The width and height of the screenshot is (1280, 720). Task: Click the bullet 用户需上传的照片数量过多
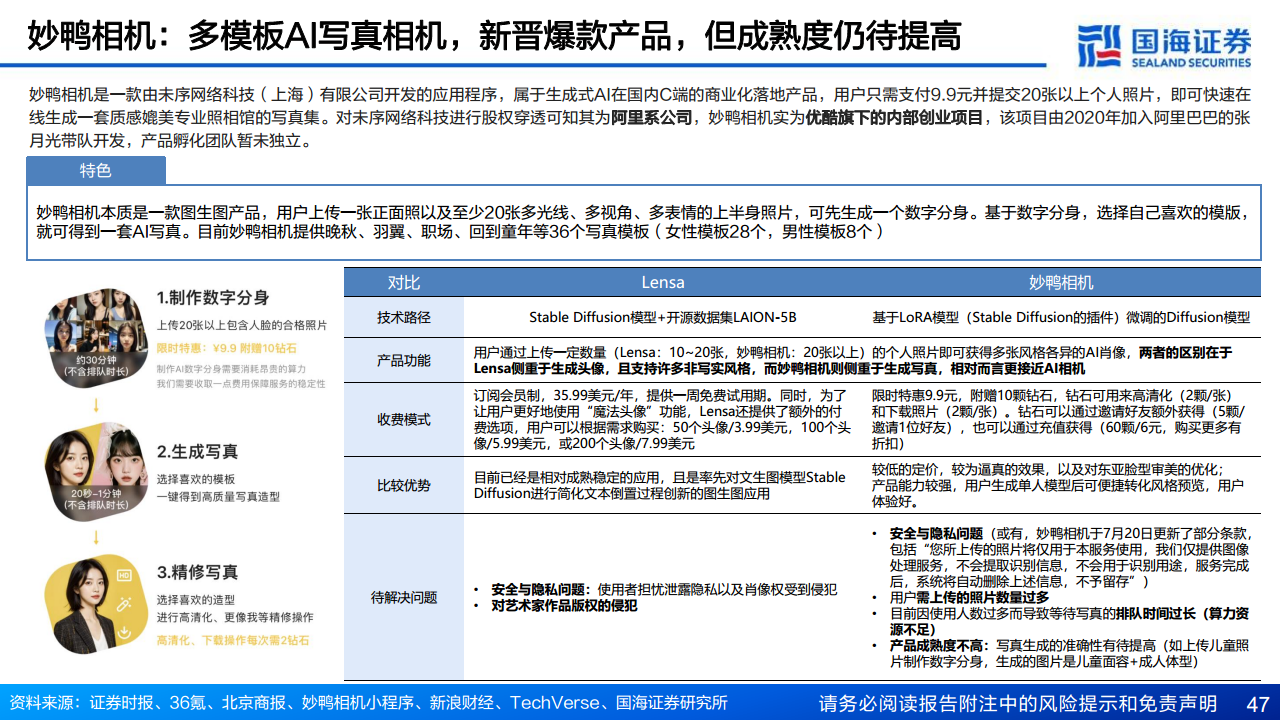click(x=969, y=597)
